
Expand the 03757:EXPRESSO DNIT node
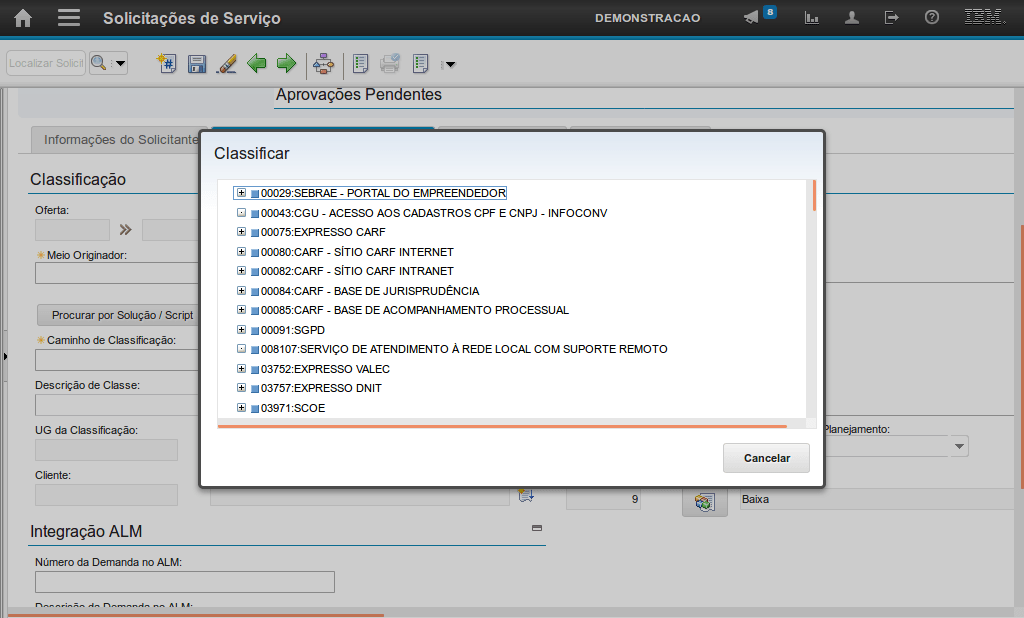click(241, 387)
